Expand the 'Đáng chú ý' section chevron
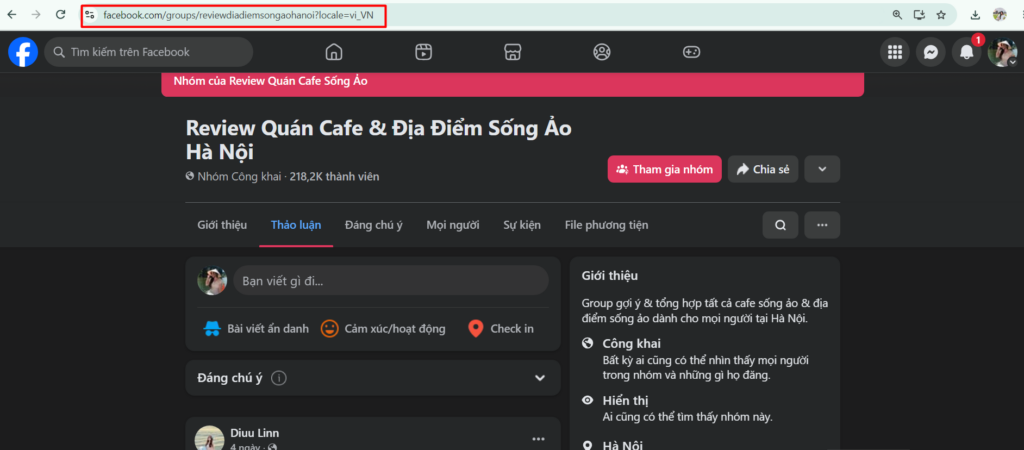 click(539, 378)
